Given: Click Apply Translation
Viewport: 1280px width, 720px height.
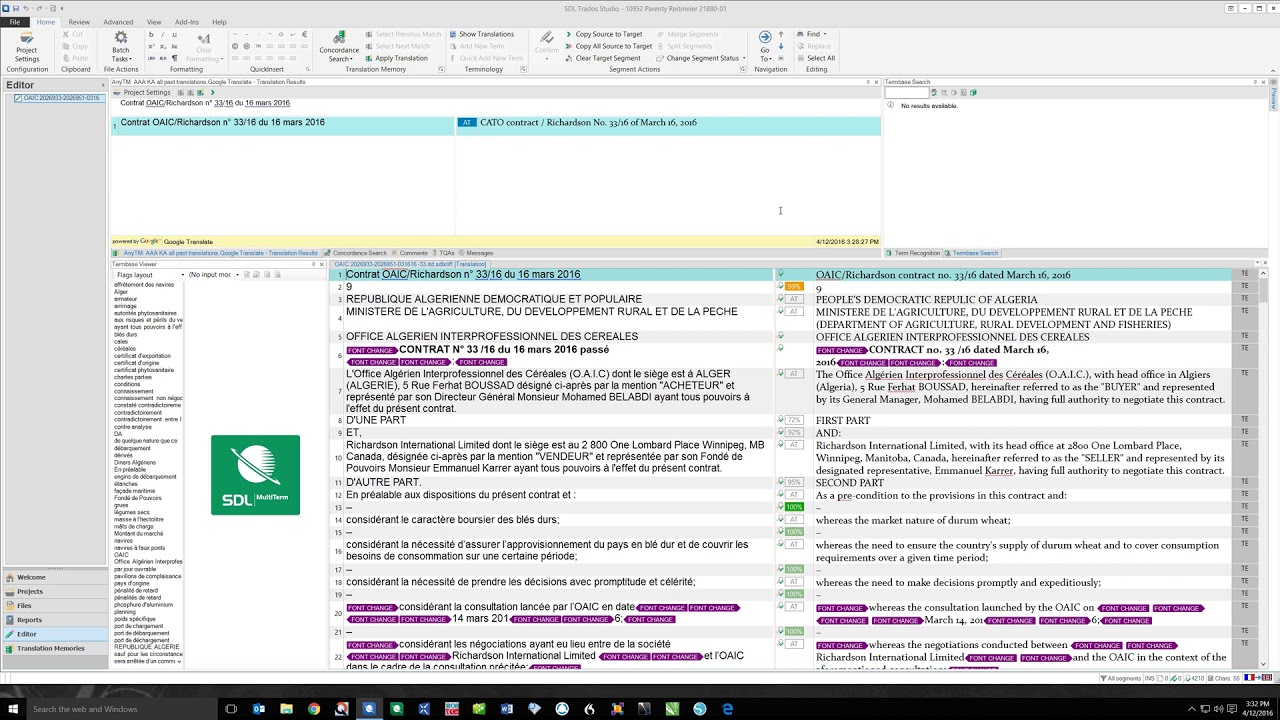Looking at the screenshot, I should [396, 58].
